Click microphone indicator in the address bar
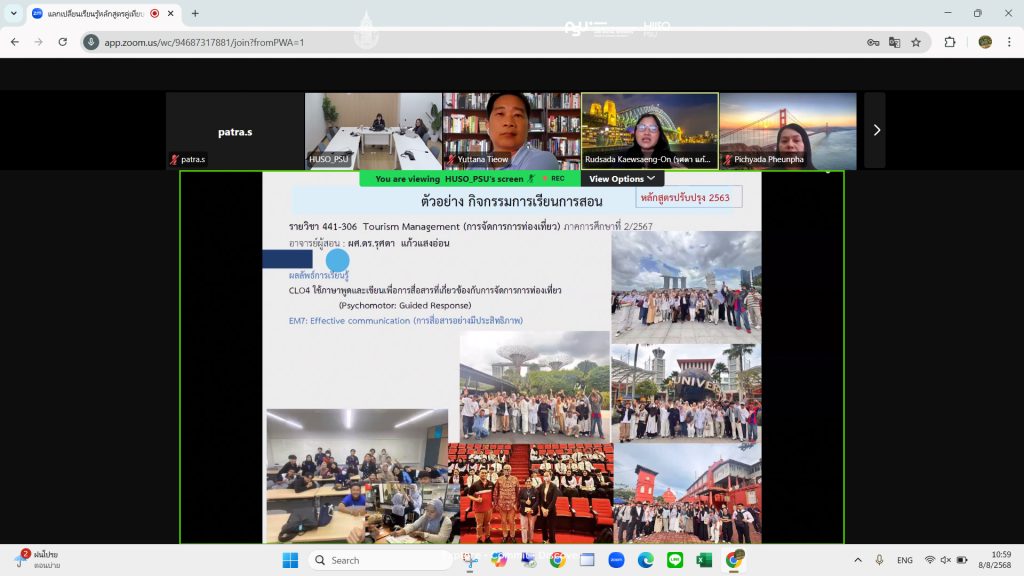The height and width of the screenshot is (576, 1024). coord(91,42)
